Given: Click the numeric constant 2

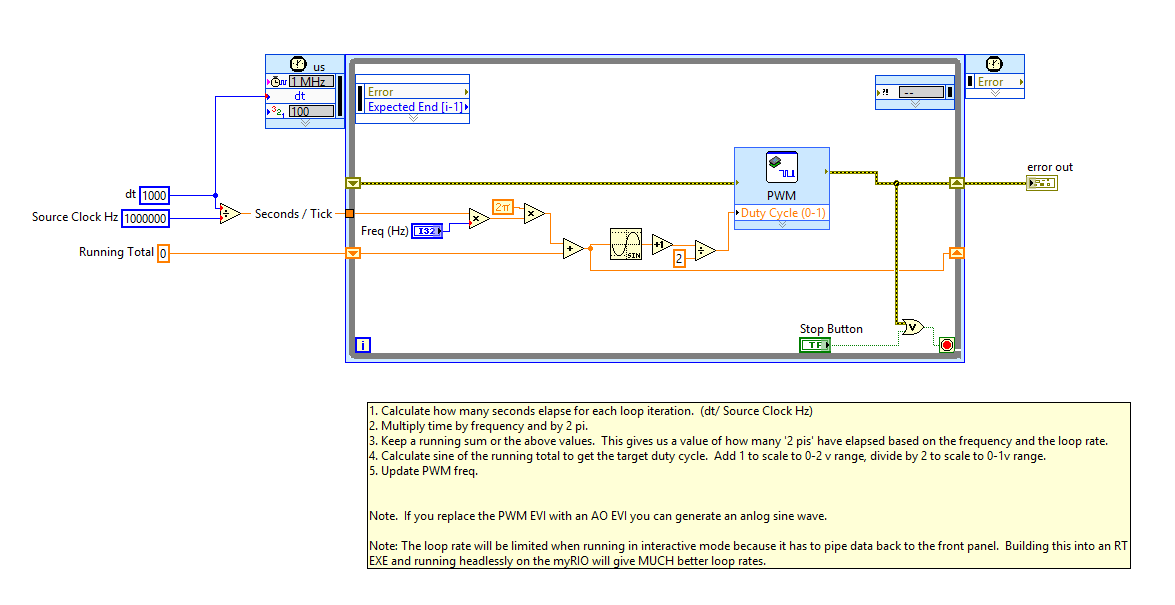Looking at the screenshot, I should (679, 259).
